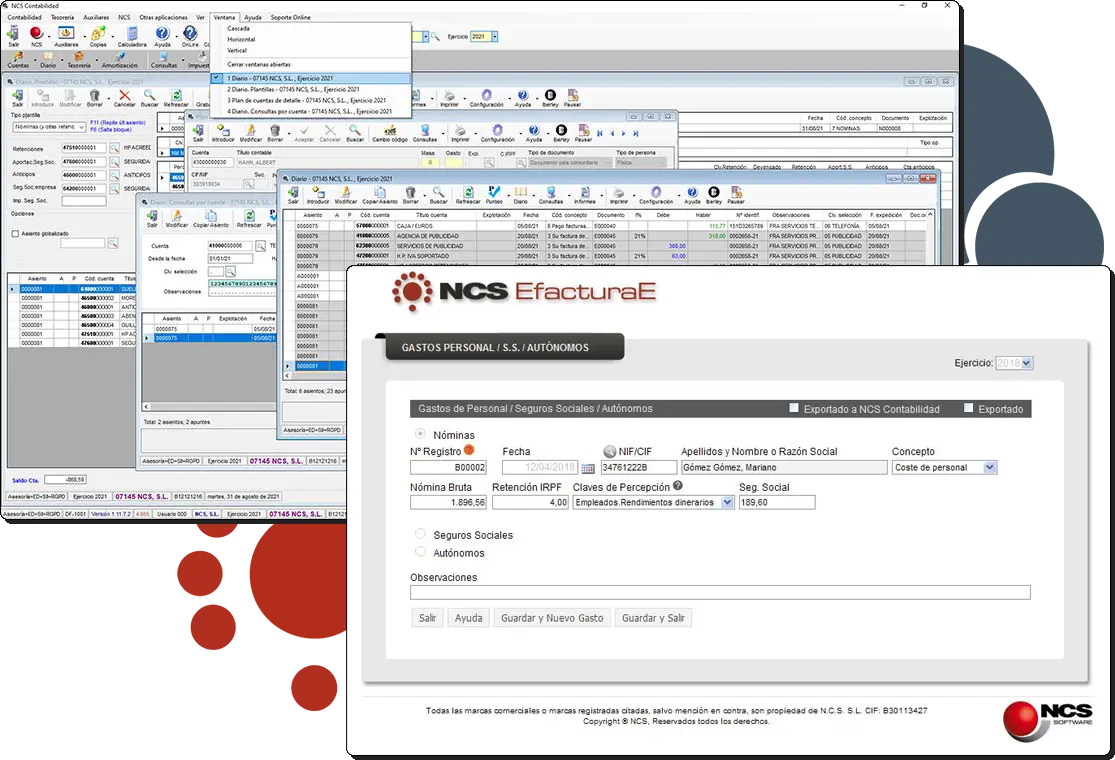Screen dimensions: 1115x760
Task: Open the Tipo plantilla Nóminas dropdown
Action: point(49,127)
